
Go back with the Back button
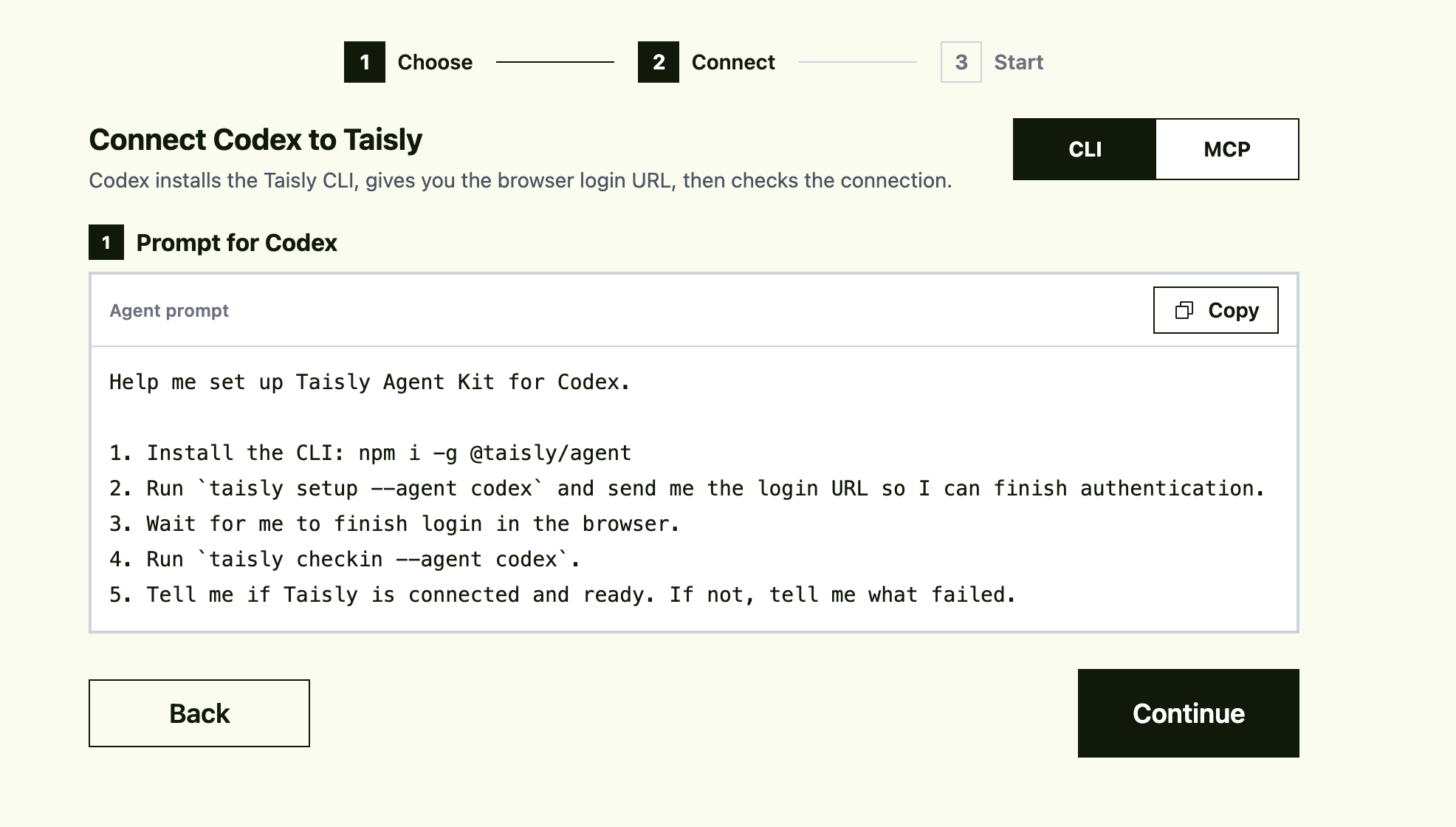tap(199, 713)
